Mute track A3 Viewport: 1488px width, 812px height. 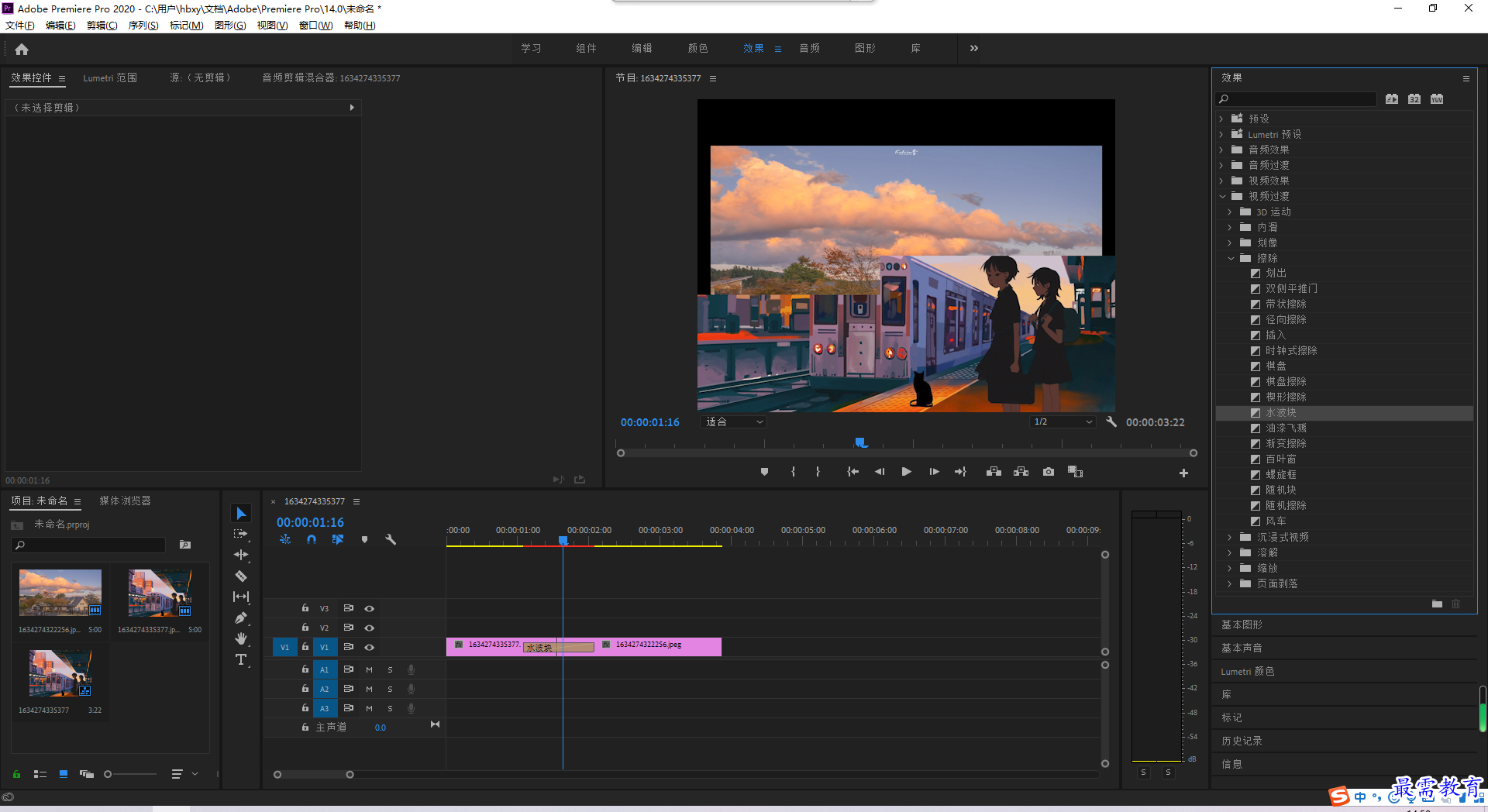[x=369, y=708]
